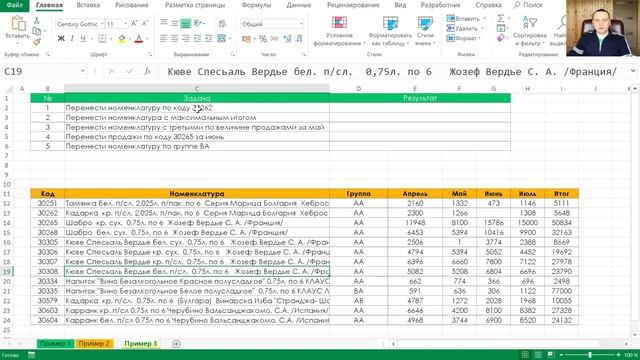Click the text orientation icon
The width and height of the screenshot is (640, 360).
[x=198, y=23]
